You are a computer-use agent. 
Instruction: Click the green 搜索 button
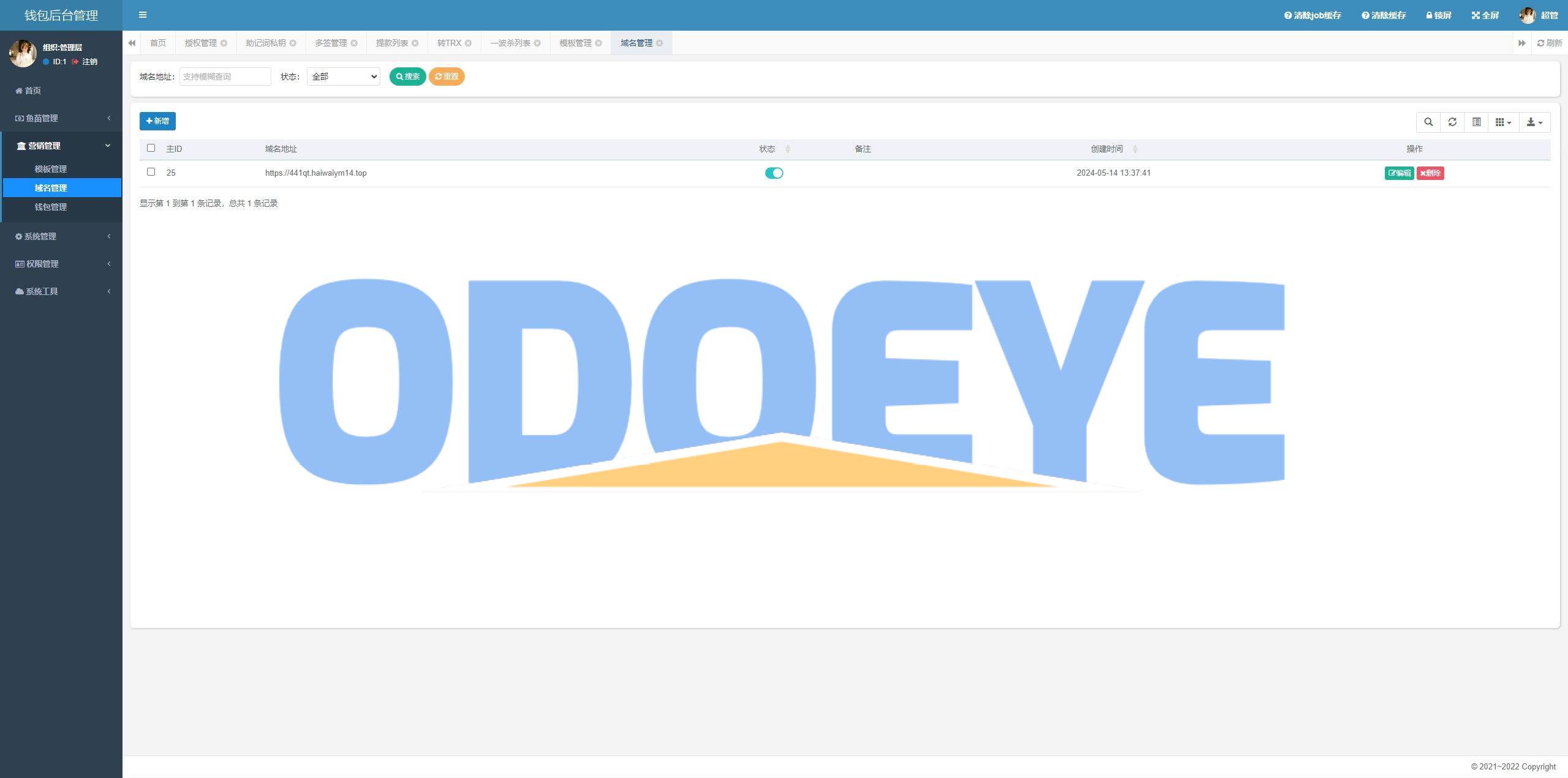[407, 77]
